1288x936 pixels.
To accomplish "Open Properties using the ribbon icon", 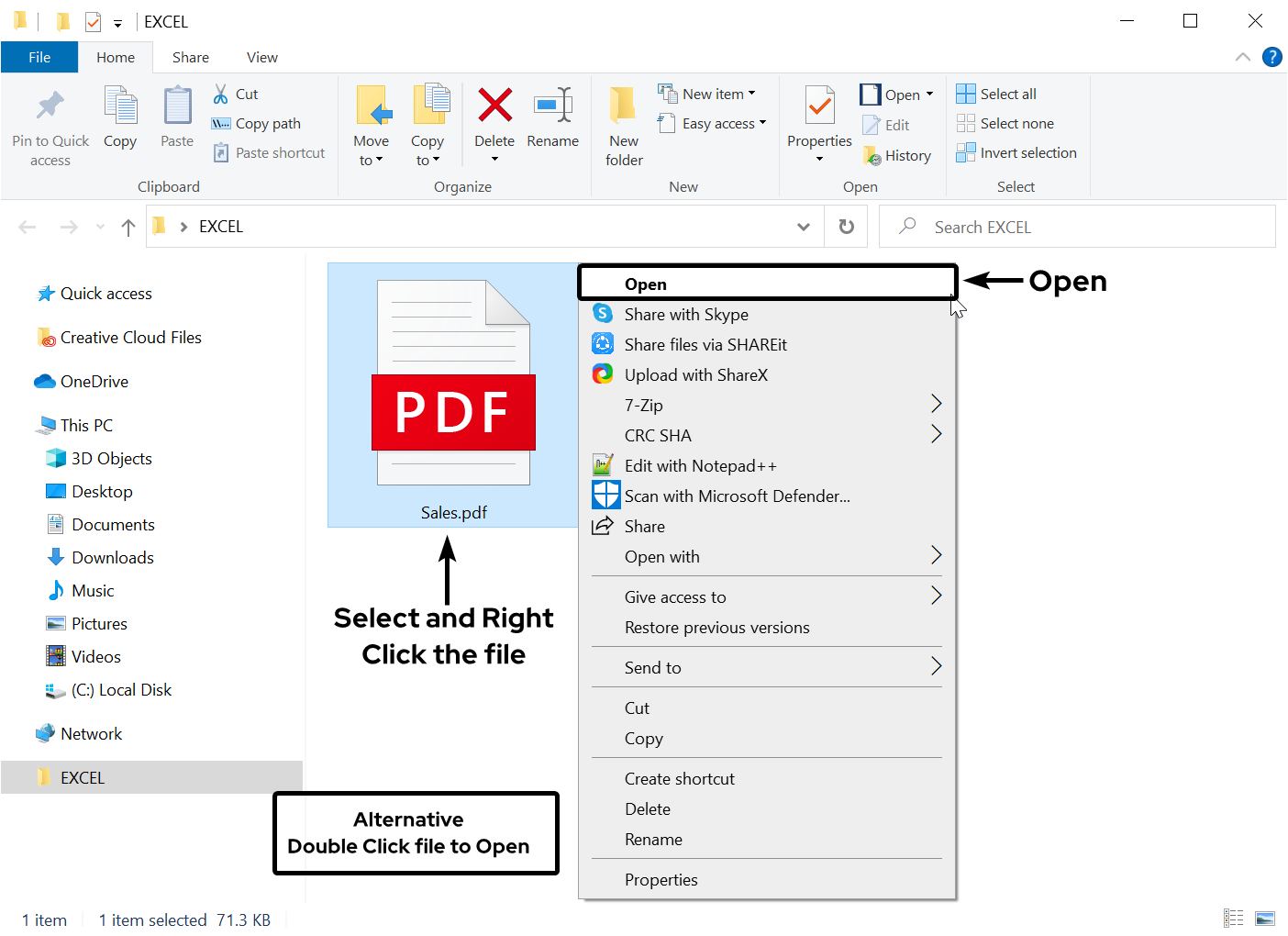I will 818,117.
